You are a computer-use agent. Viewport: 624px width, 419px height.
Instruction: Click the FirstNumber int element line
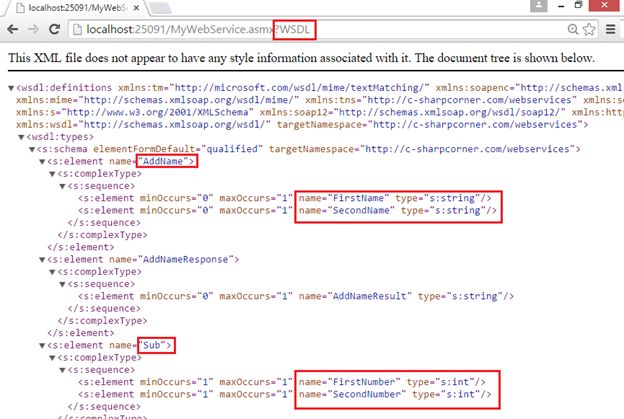pos(282,382)
